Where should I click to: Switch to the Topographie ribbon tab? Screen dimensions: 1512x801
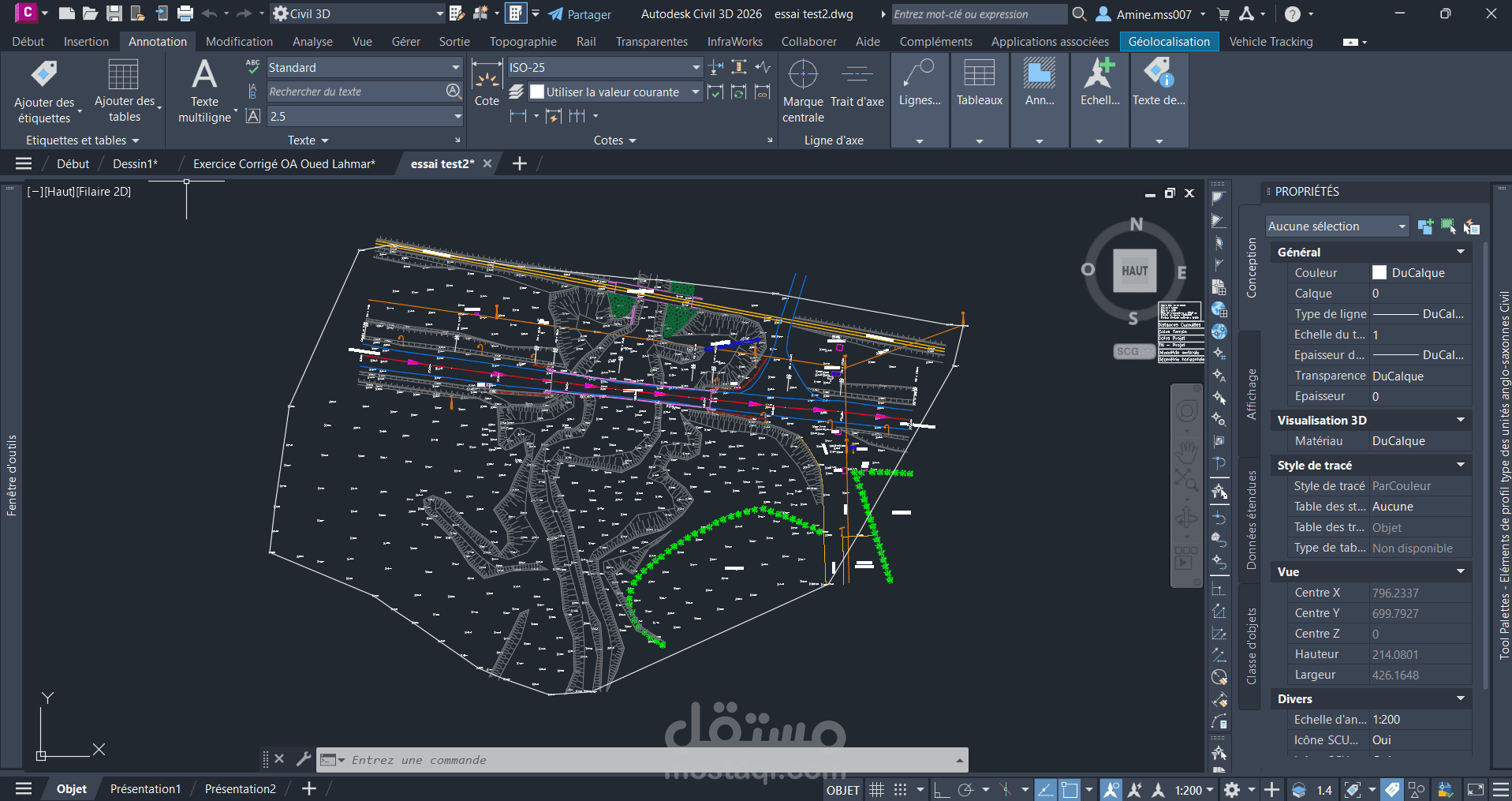(x=523, y=41)
